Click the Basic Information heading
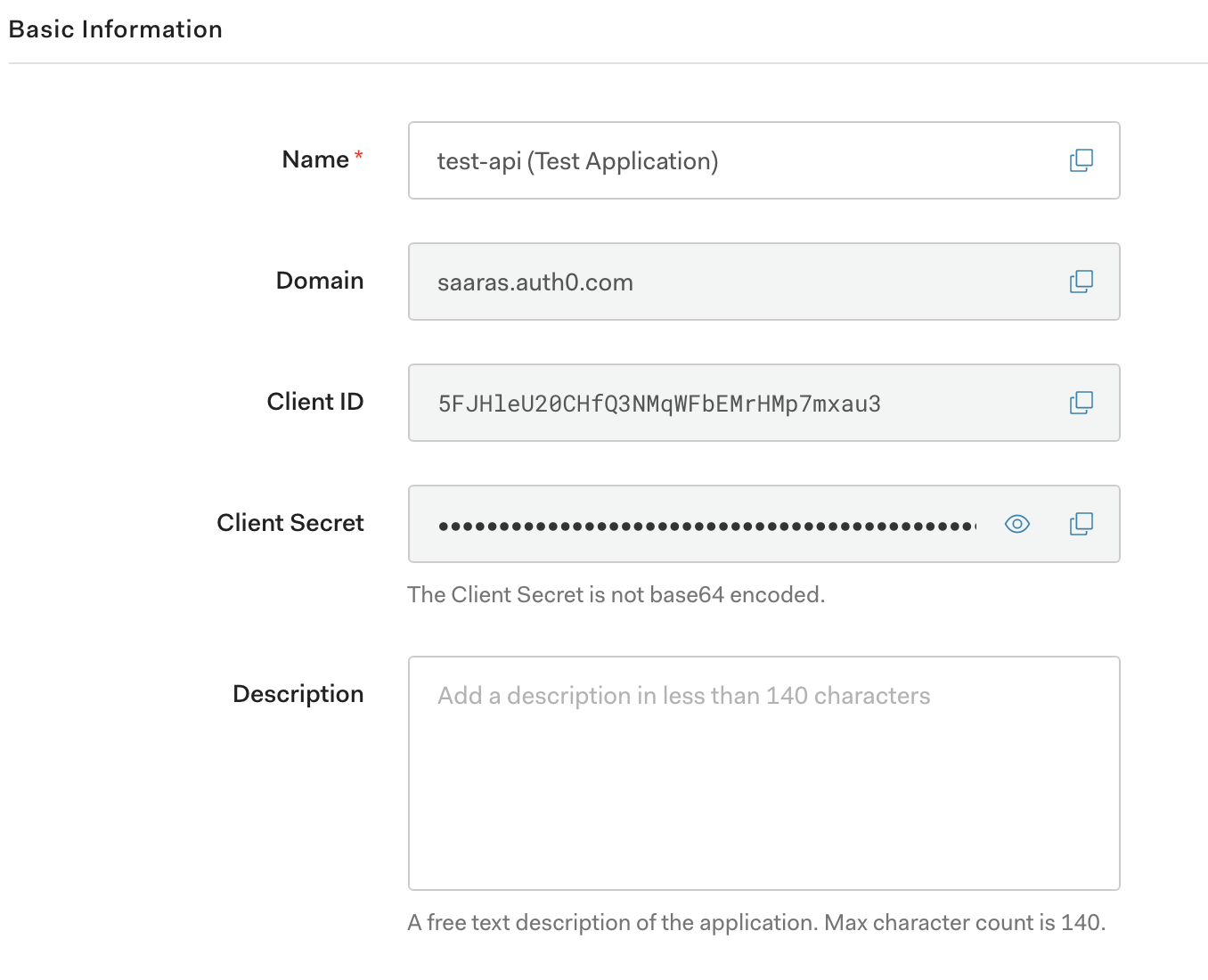 coord(116,29)
